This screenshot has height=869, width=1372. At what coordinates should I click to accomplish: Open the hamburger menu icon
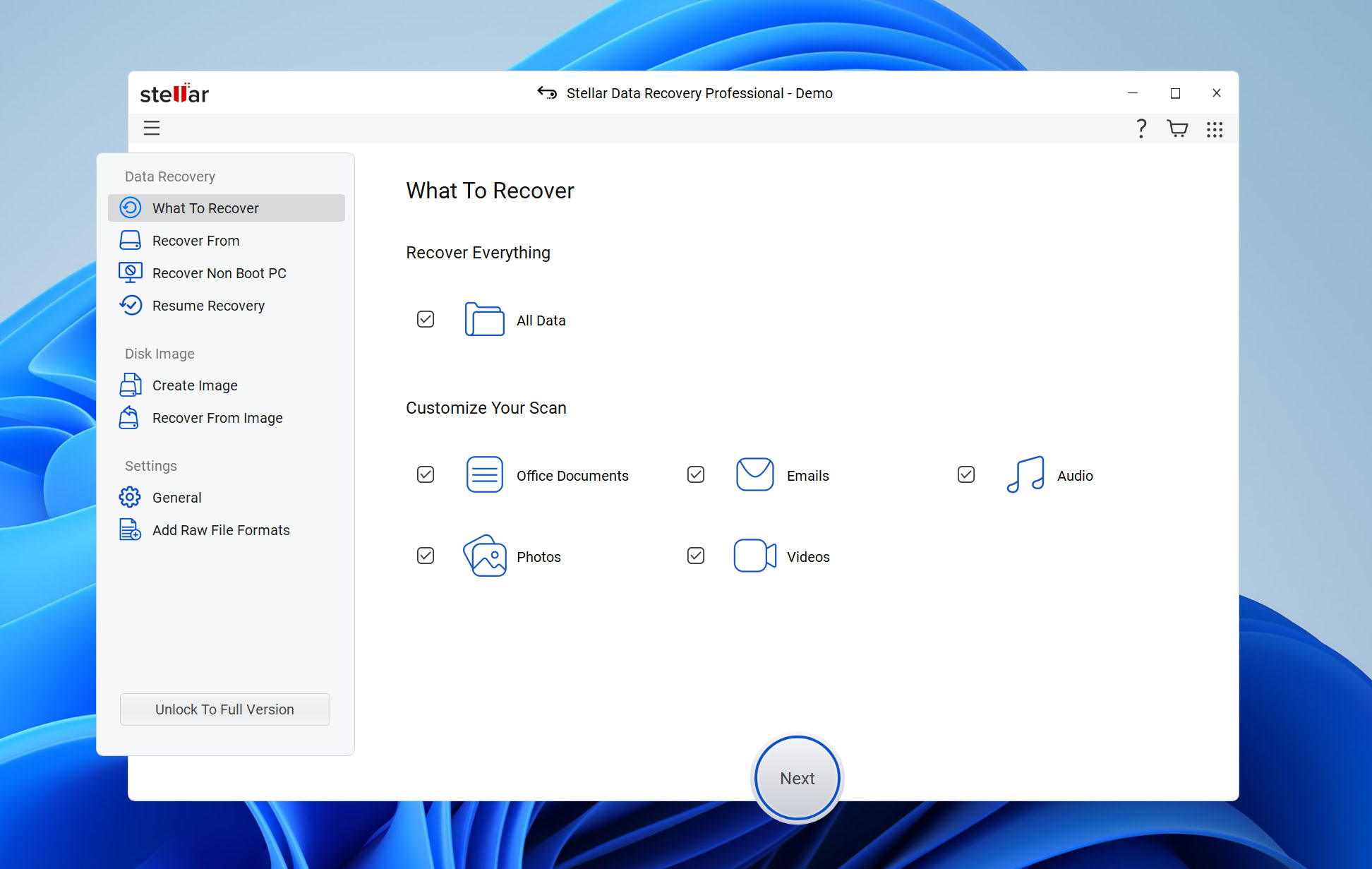pos(152,128)
